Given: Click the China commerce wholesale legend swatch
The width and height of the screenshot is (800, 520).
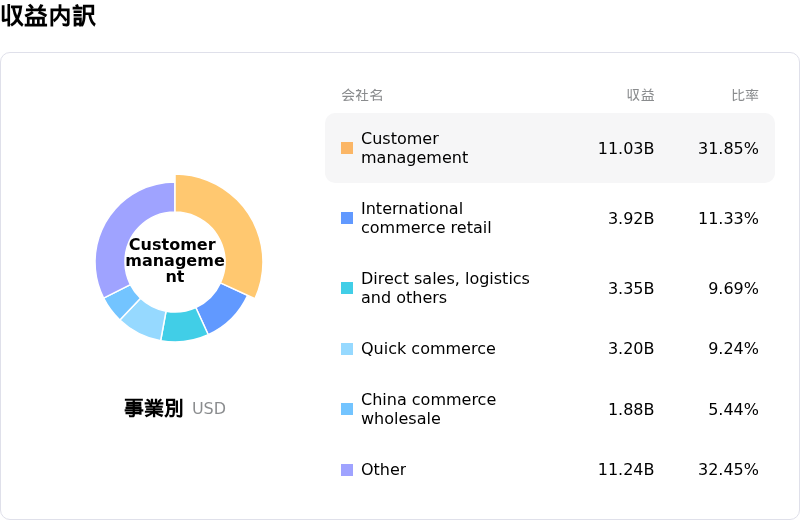Looking at the screenshot, I should point(347,409).
